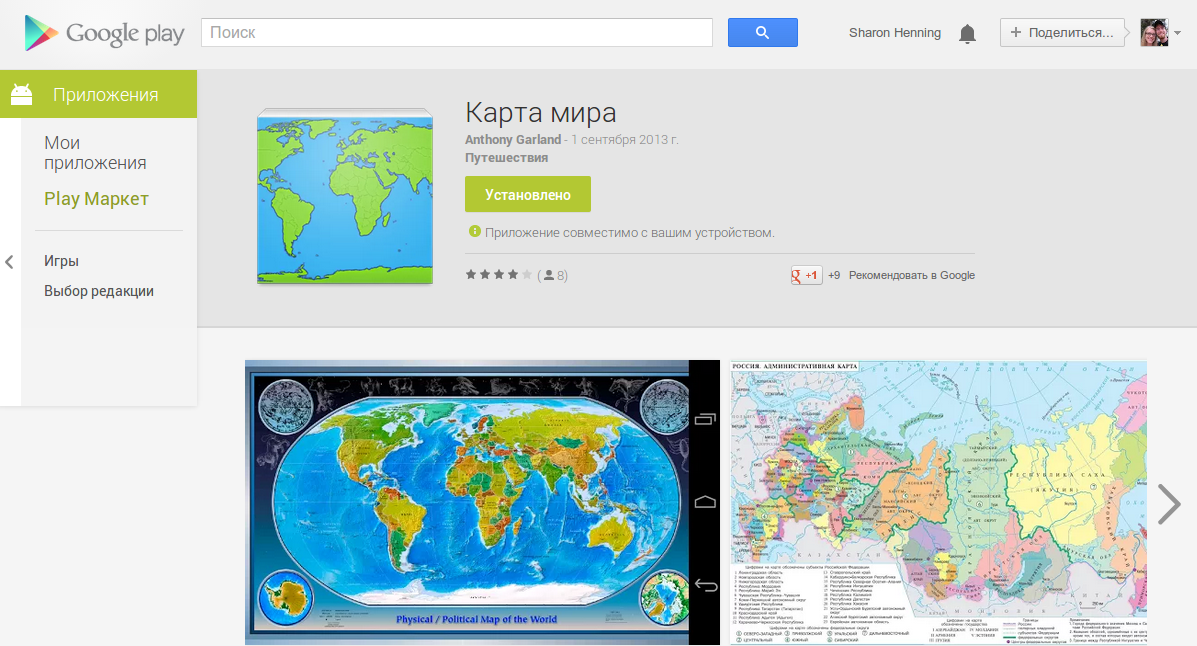Click the ratings count people icon
The height and width of the screenshot is (646, 1197).
(548, 275)
